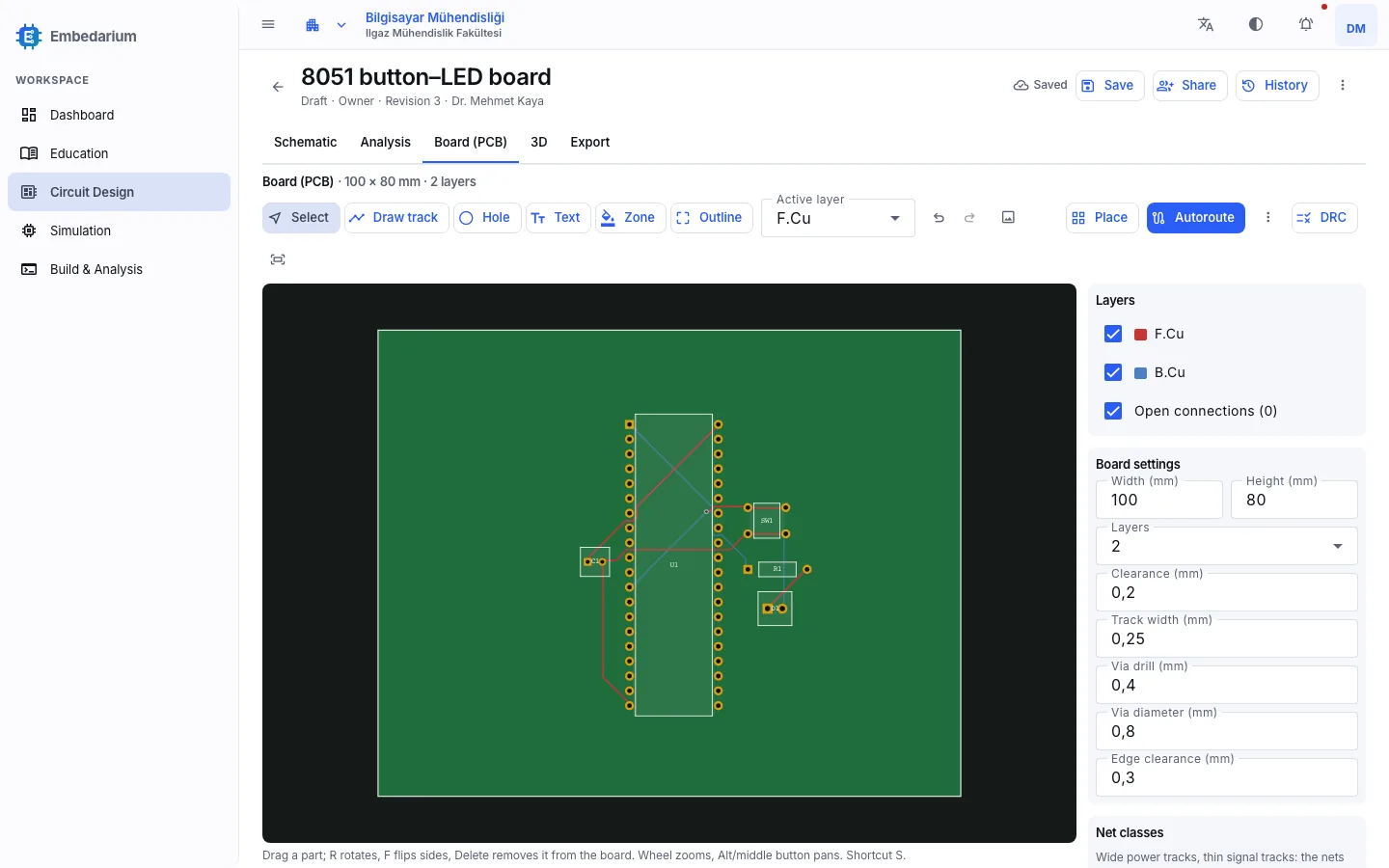The width and height of the screenshot is (1389, 868).
Task: Click the red F.Cu color swatch
Action: [x=1141, y=335]
